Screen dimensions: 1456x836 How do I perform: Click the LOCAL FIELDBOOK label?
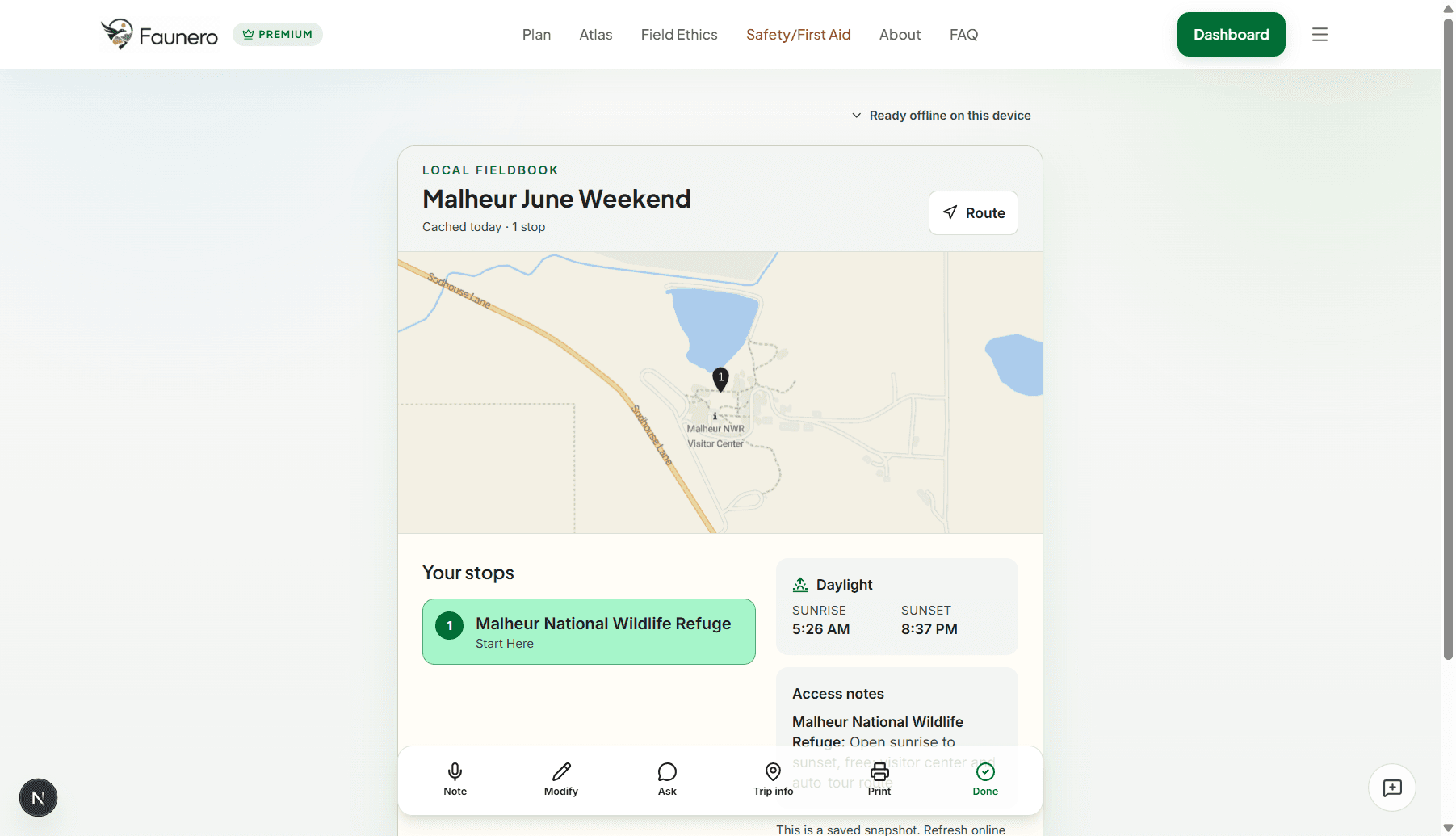(490, 170)
